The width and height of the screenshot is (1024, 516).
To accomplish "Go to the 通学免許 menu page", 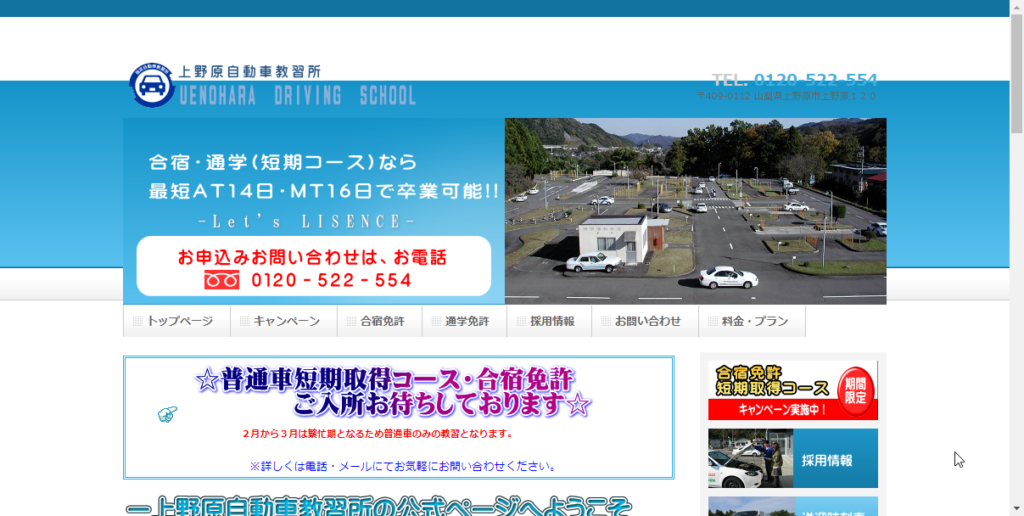I will click(x=465, y=321).
